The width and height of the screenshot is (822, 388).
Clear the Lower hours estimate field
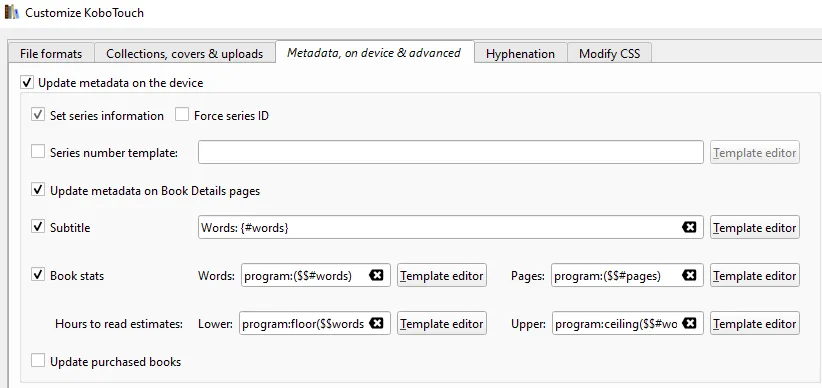pyautogui.click(x=376, y=324)
